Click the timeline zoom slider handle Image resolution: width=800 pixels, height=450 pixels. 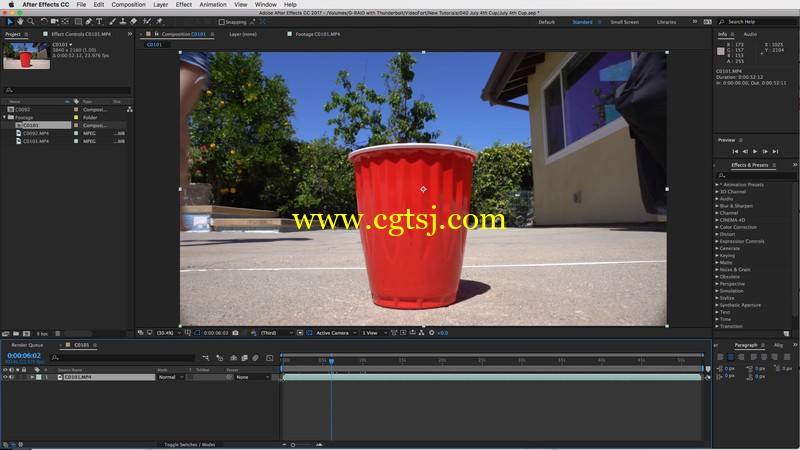(x=293, y=445)
